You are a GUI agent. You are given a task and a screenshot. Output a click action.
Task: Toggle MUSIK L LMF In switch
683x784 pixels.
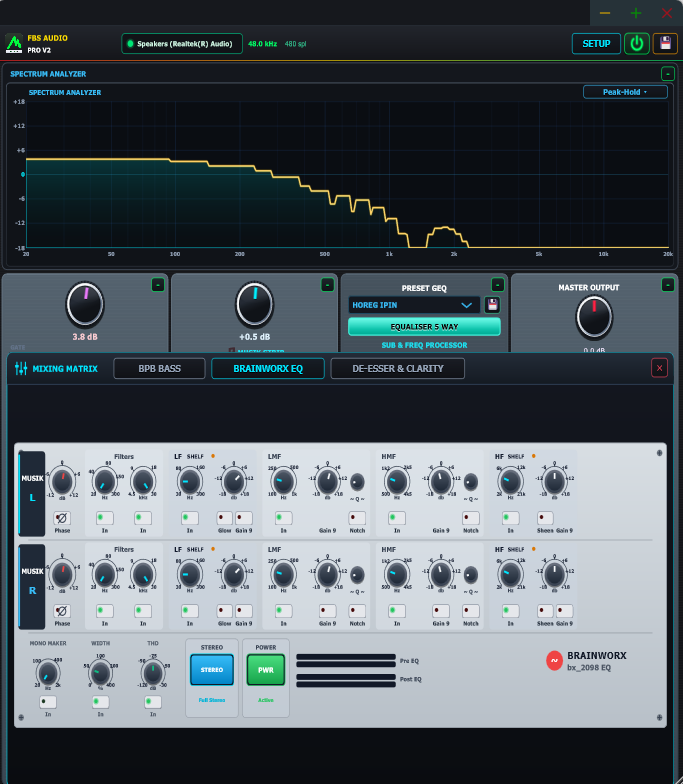coord(284,518)
